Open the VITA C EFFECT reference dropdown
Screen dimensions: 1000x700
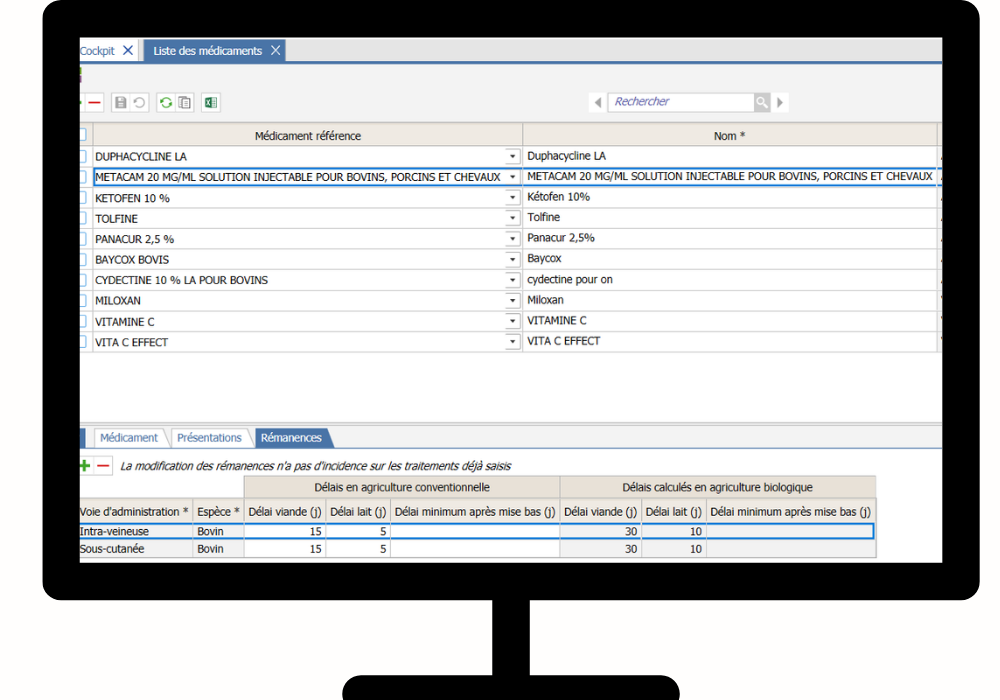[x=512, y=342]
